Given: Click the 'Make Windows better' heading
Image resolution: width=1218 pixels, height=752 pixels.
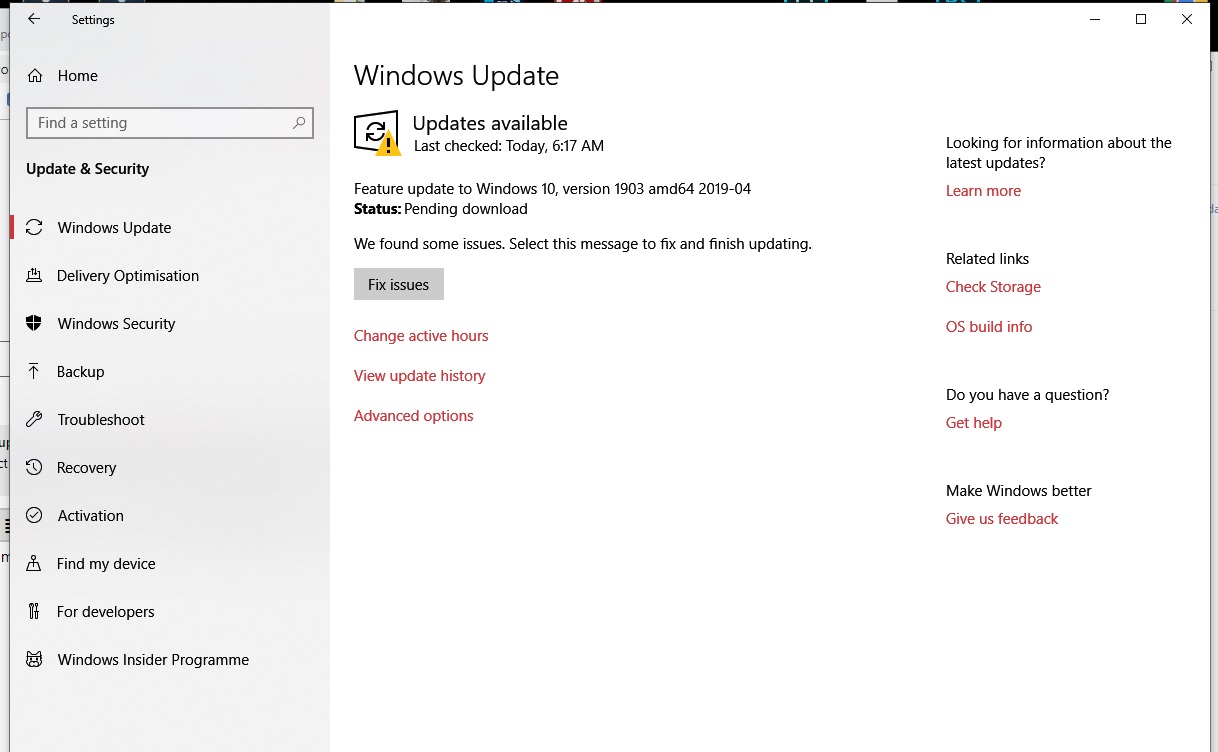Looking at the screenshot, I should tap(1018, 491).
